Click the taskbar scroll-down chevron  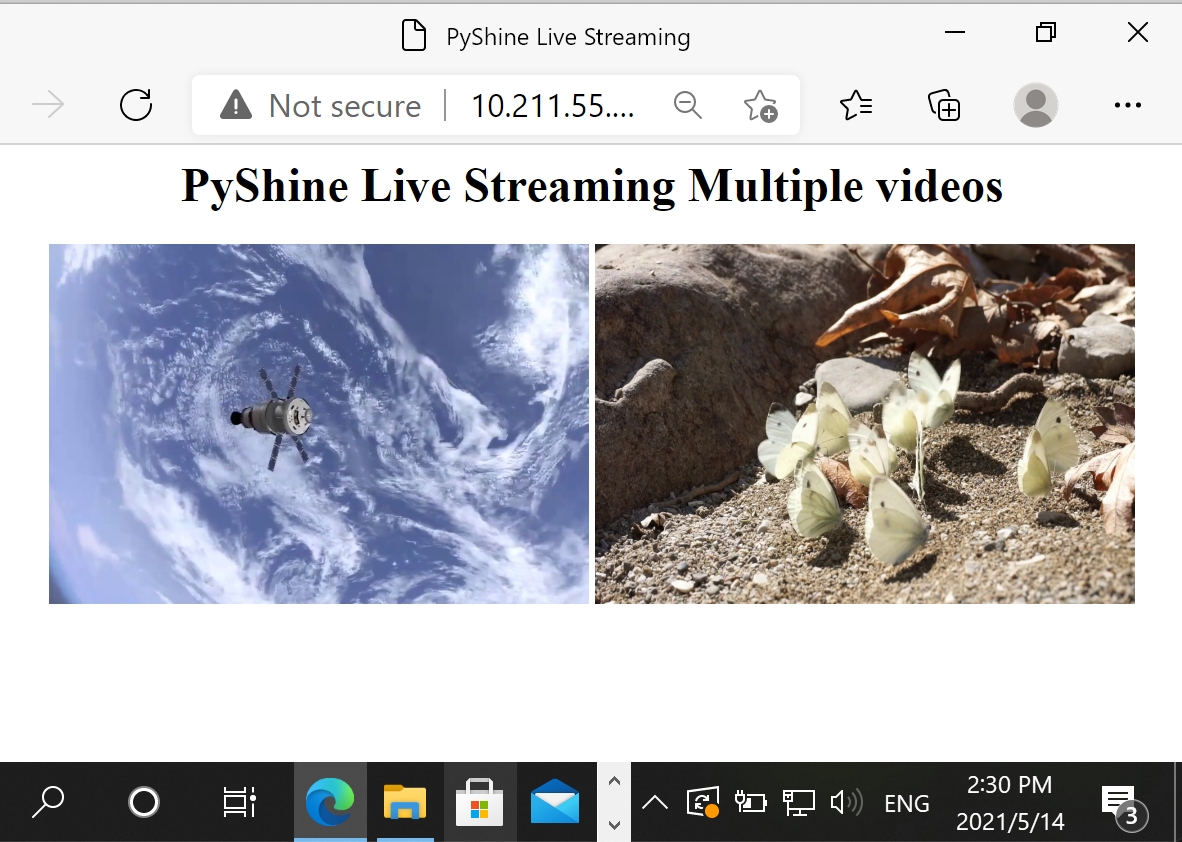pos(614,824)
